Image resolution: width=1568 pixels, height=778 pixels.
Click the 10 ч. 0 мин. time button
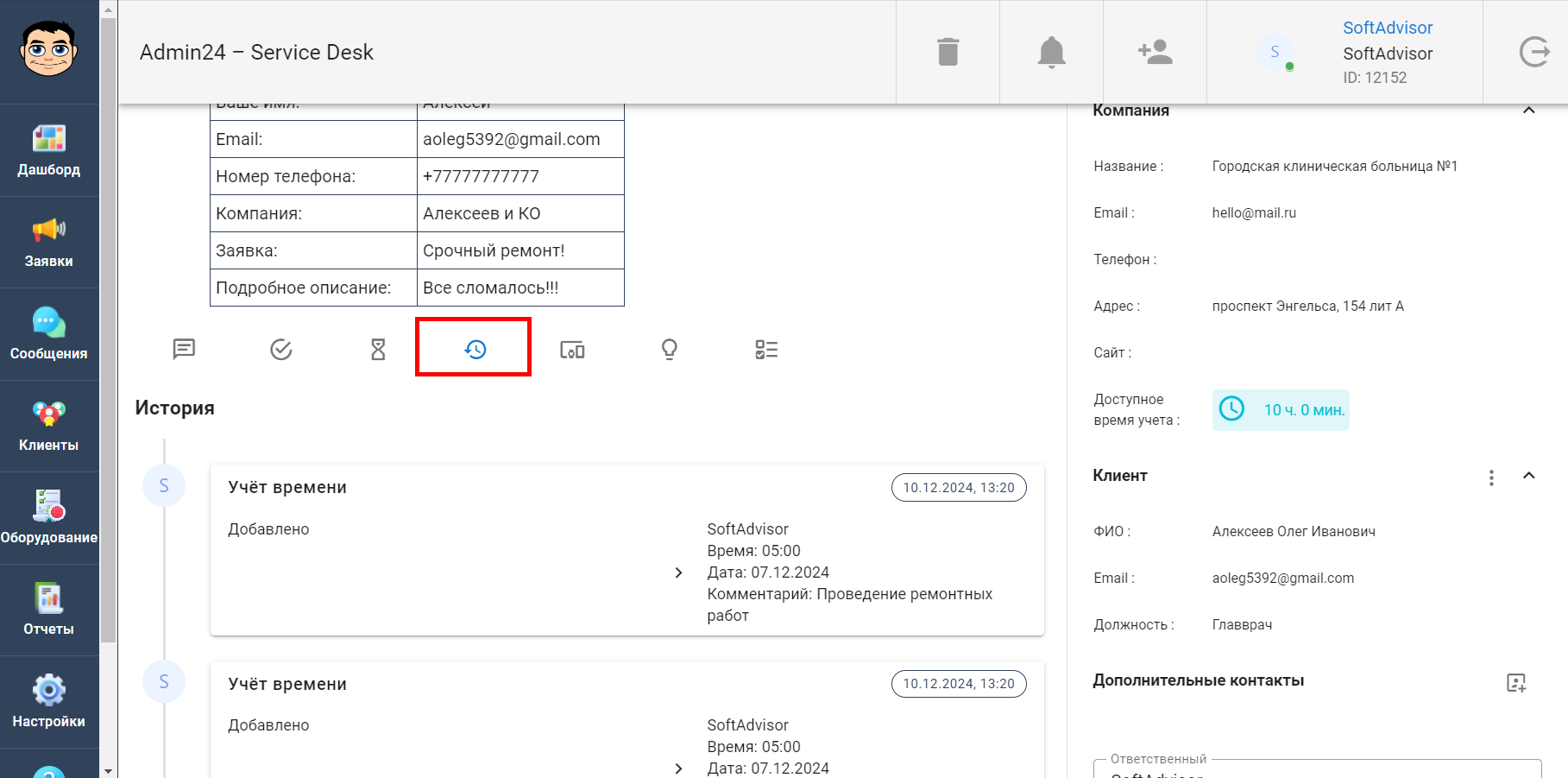[x=1281, y=410]
